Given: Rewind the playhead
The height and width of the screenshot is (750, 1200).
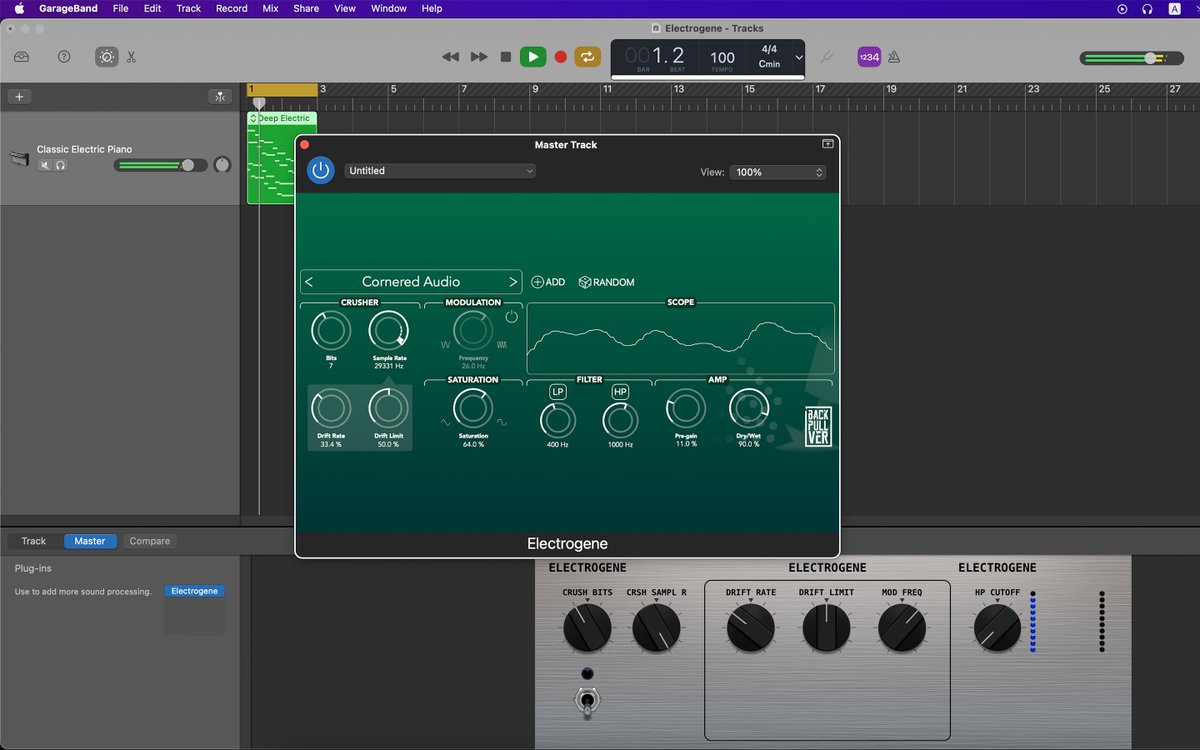Looking at the screenshot, I should (451, 57).
